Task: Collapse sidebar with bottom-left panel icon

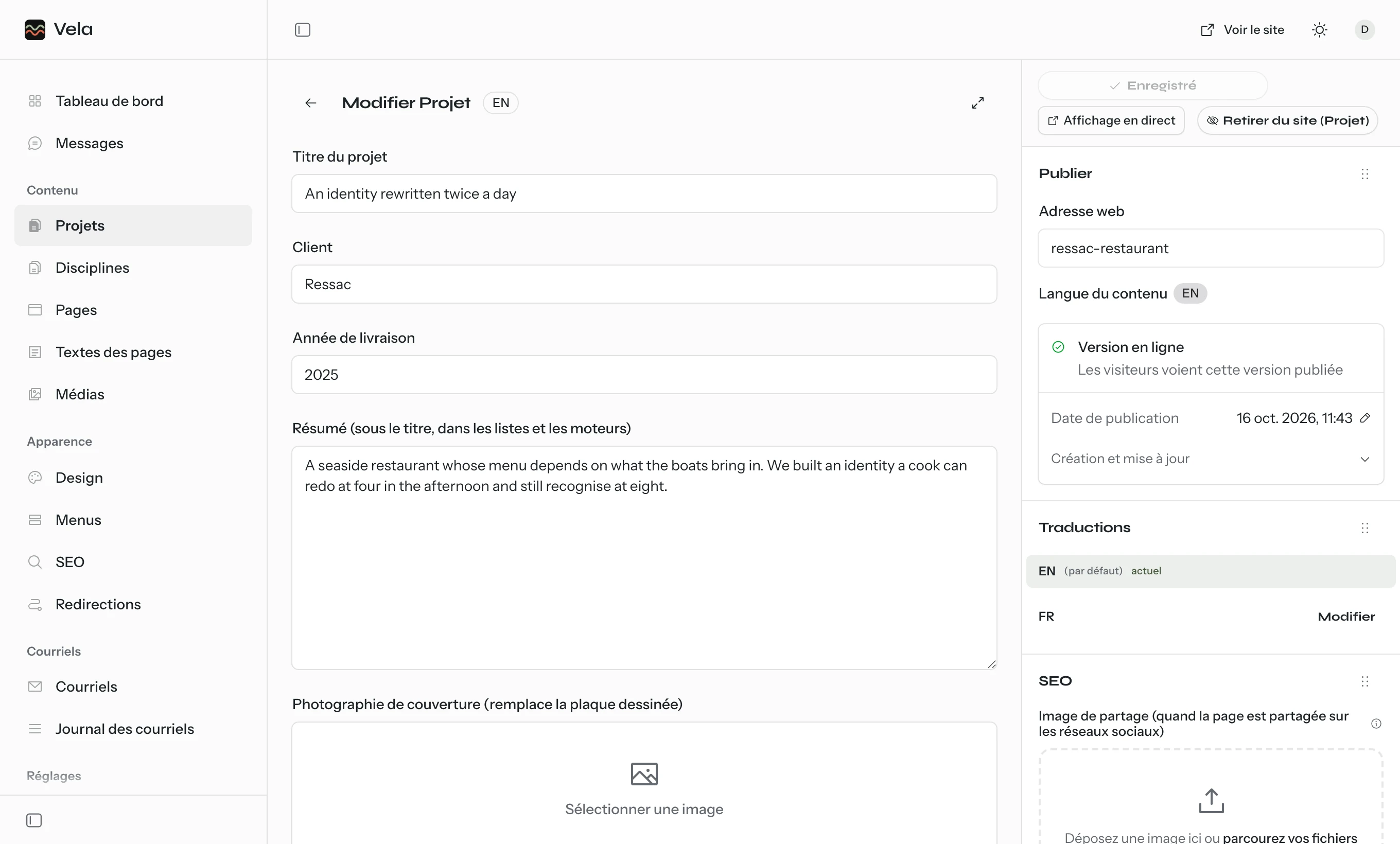Action: click(x=34, y=820)
